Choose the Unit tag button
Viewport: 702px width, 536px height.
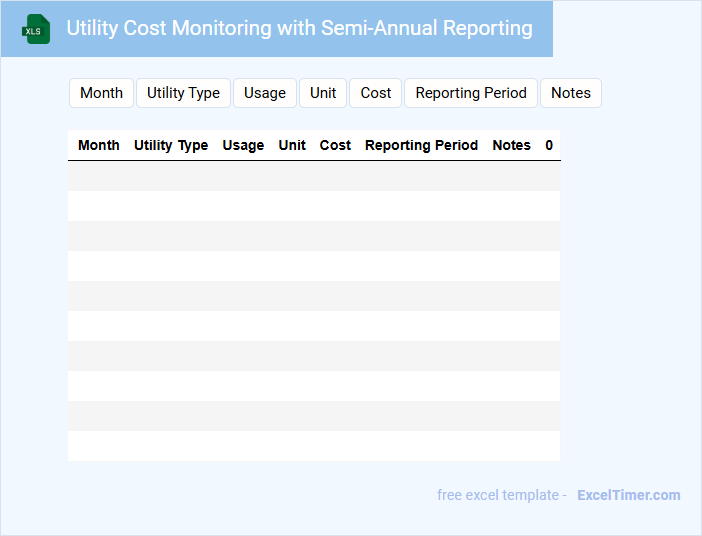coord(323,93)
